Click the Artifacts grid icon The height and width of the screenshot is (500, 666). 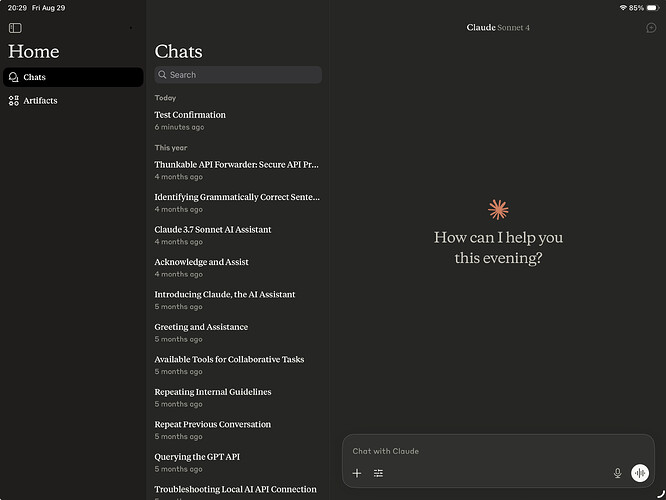point(14,101)
